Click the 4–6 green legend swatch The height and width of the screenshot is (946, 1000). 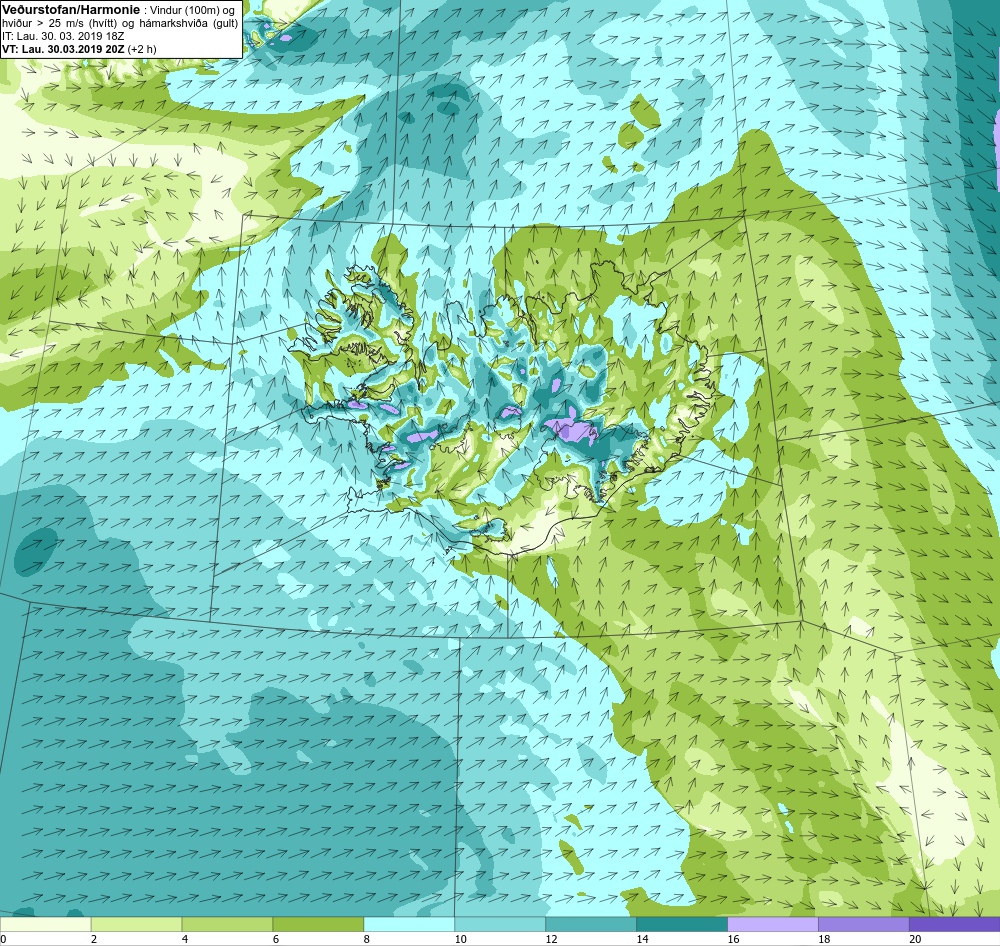pos(227,924)
